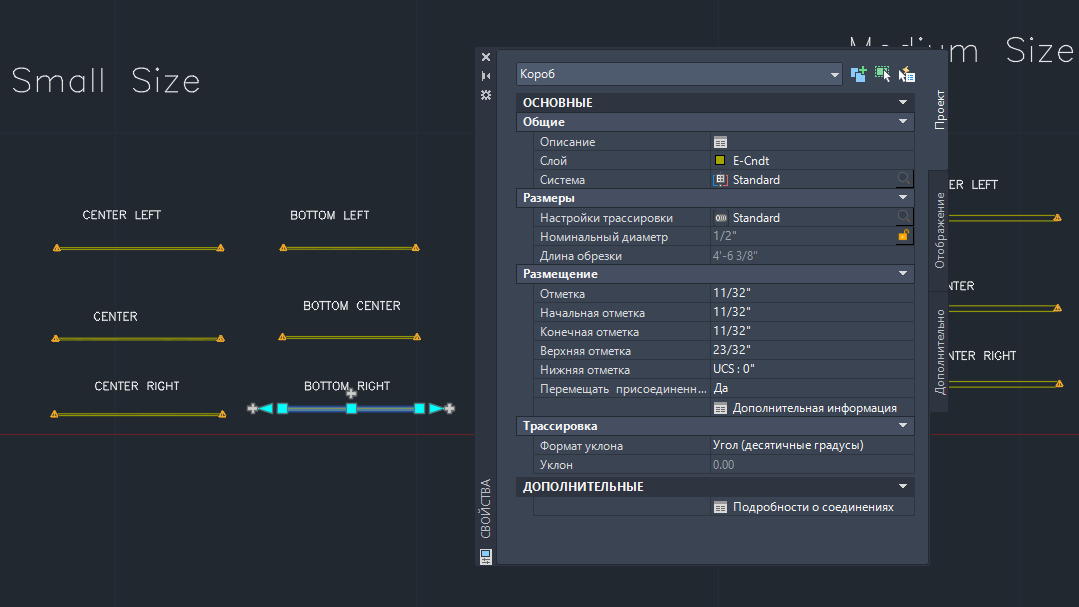
Task: Switch to the Отображение tab
Action: point(939,231)
